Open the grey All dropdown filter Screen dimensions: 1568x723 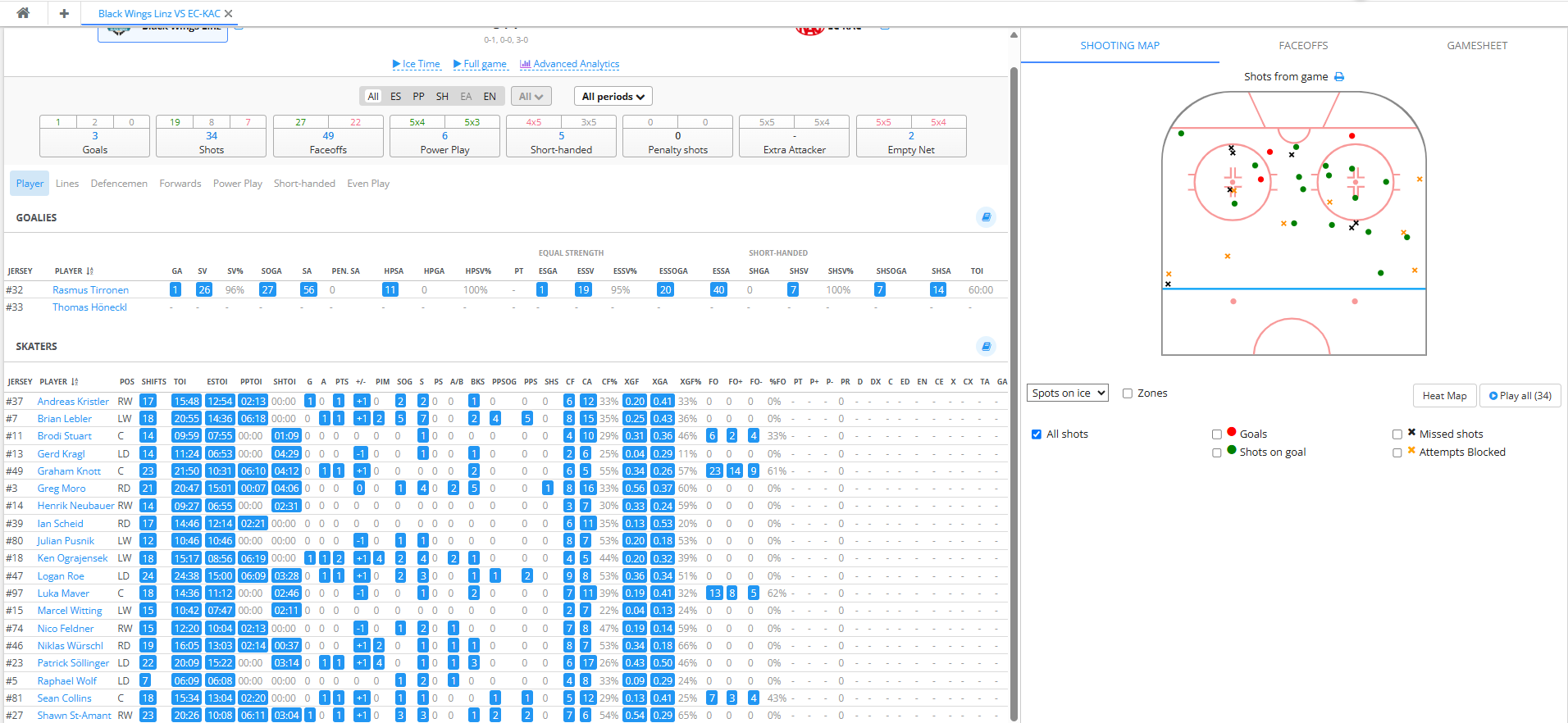point(531,97)
